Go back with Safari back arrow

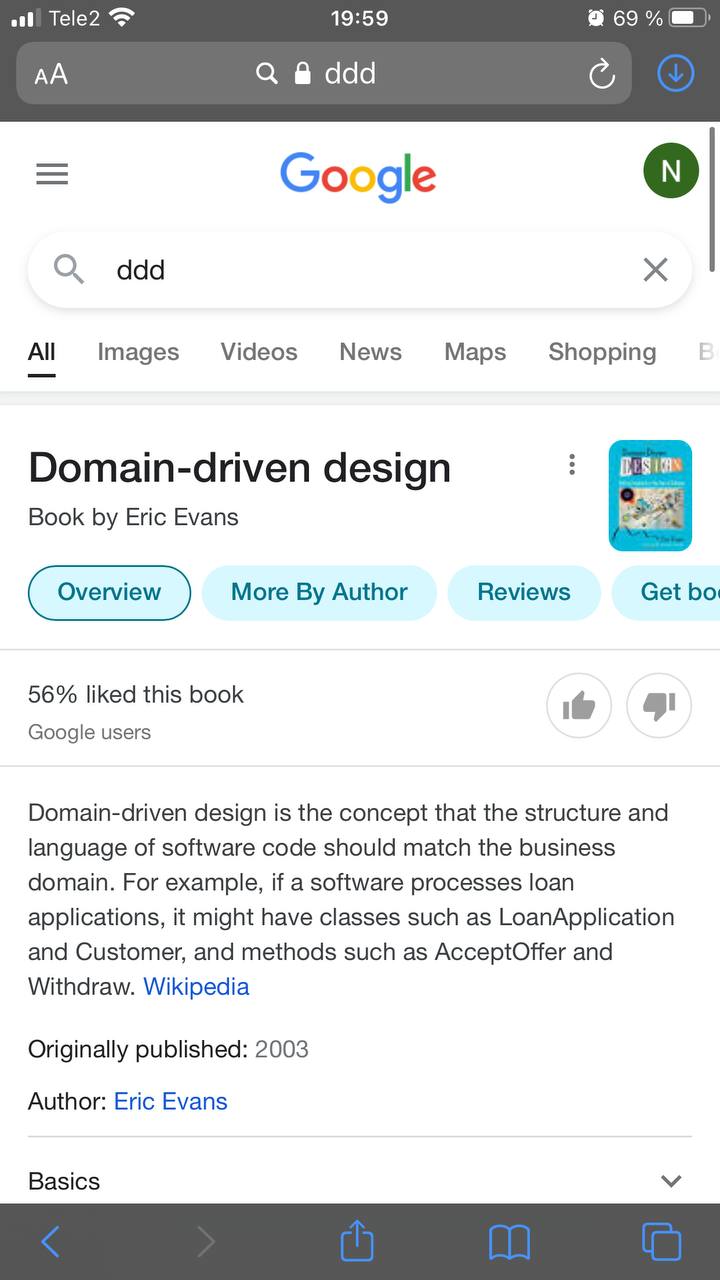[x=50, y=1242]
